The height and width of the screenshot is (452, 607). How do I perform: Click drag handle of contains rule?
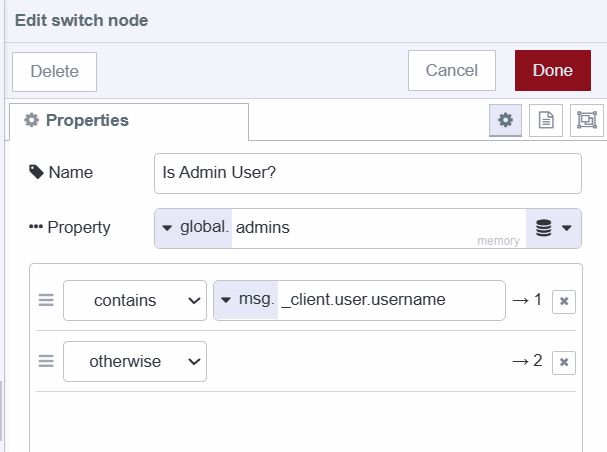45,300
